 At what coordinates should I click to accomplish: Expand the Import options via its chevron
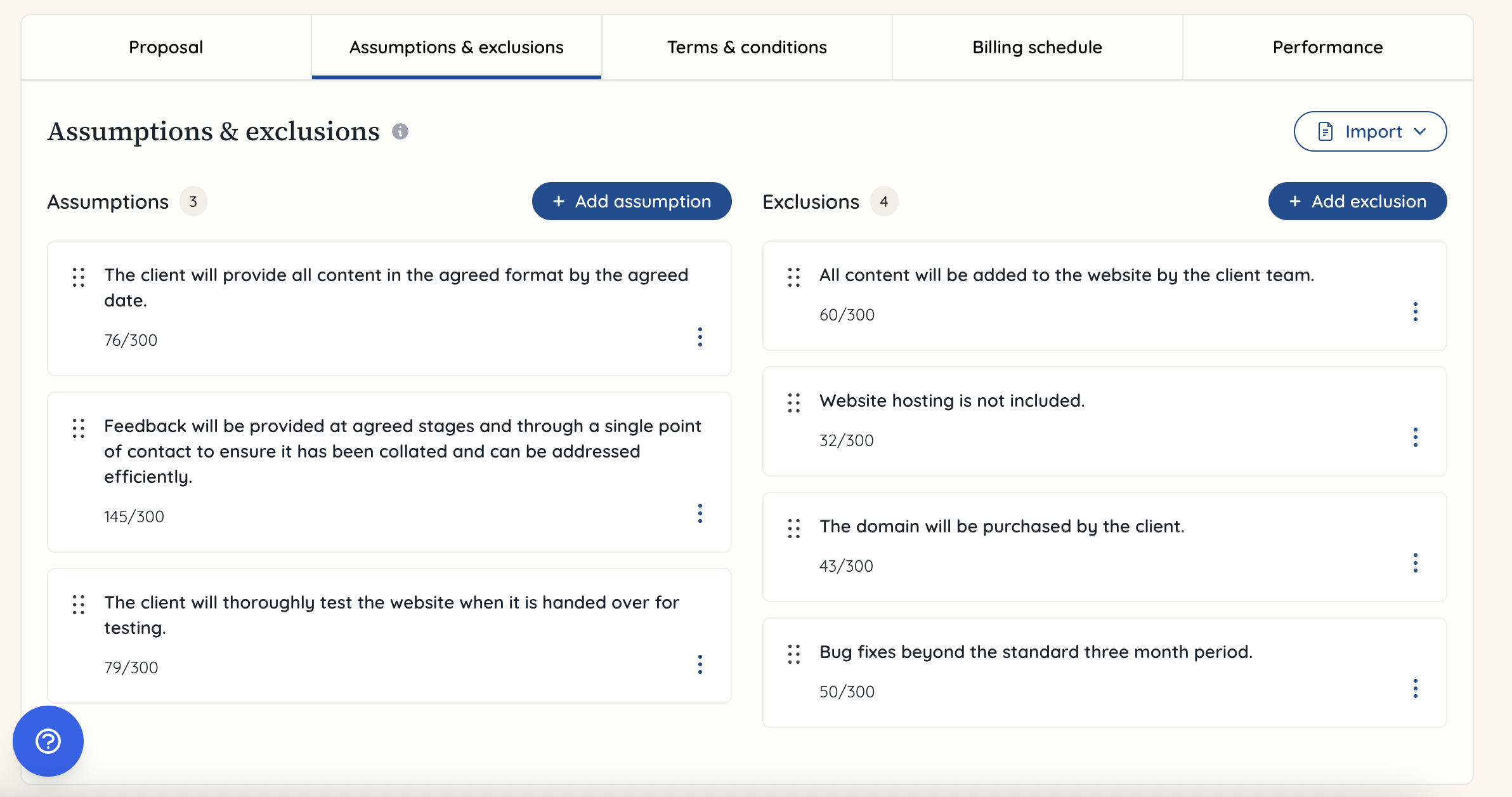tap(1421, 131)
